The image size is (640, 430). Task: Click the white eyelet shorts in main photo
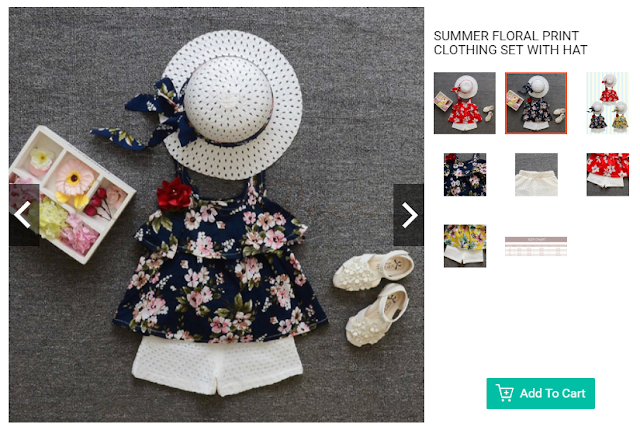(x=218, y=365)
